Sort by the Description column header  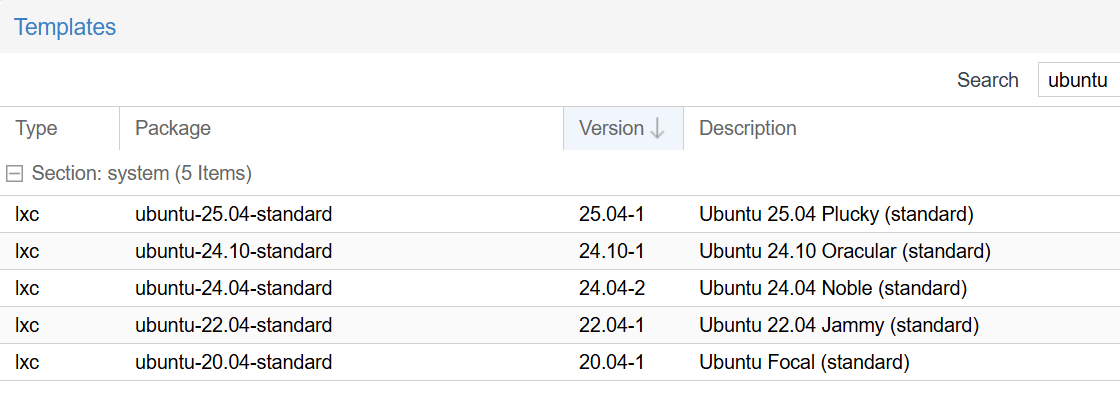[901, 128]
